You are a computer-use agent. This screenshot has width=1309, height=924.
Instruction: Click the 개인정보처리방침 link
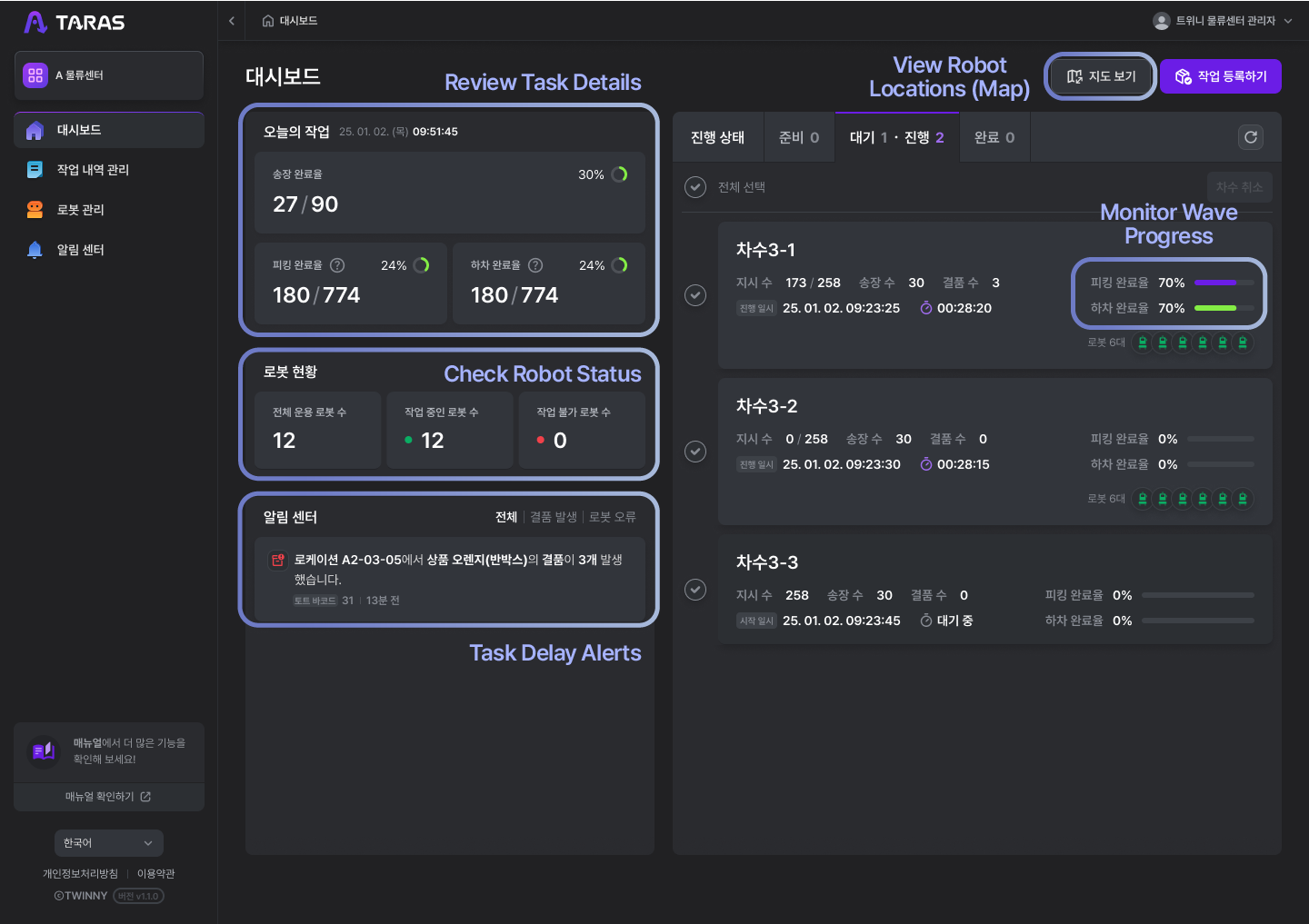(80, 874)
